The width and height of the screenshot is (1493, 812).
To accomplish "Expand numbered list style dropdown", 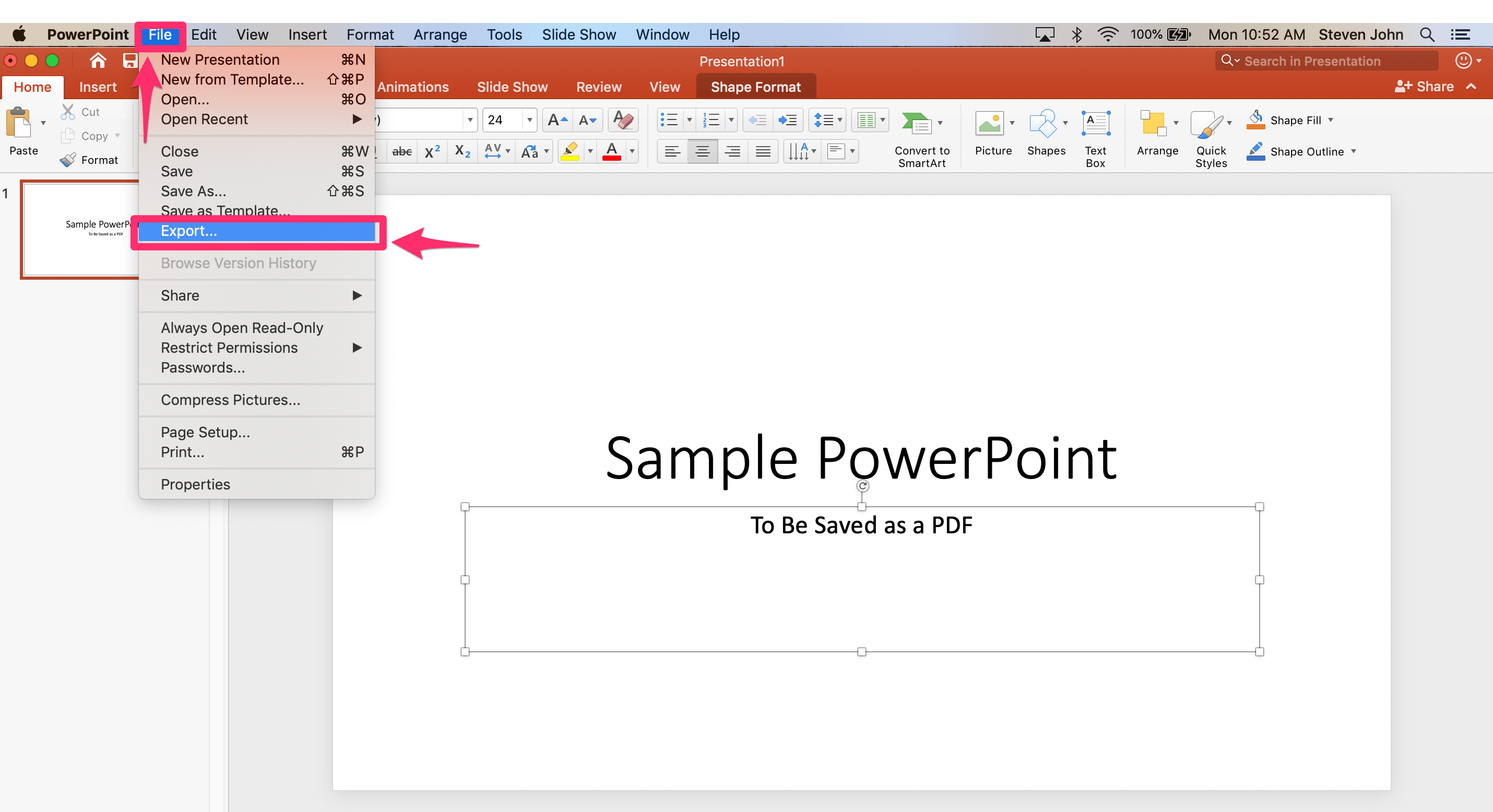I will (731, 120).
